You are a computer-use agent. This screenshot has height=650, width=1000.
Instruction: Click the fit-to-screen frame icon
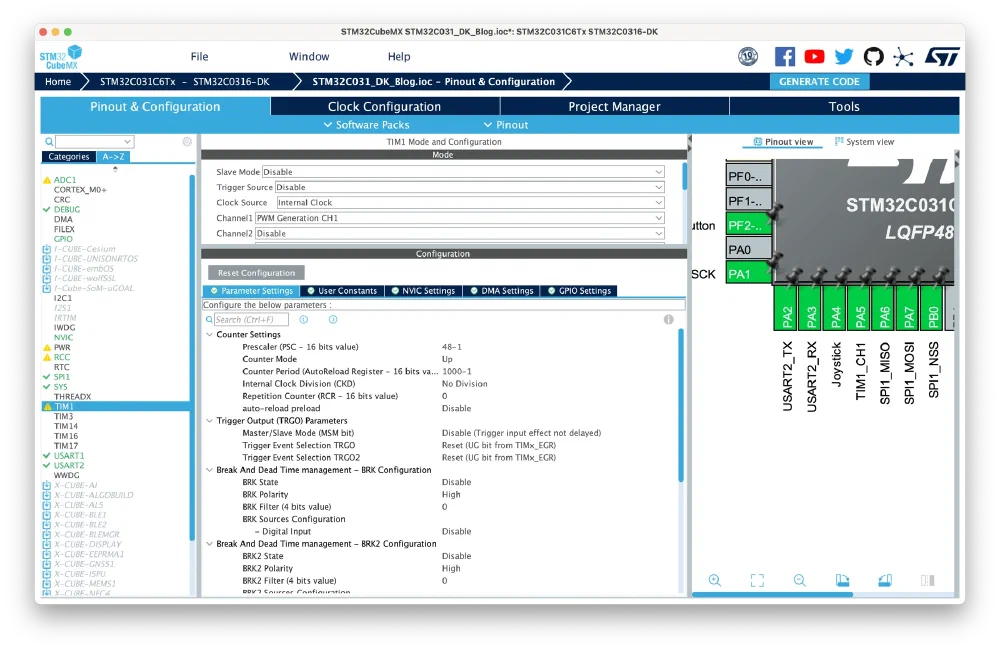pos(757,580)
